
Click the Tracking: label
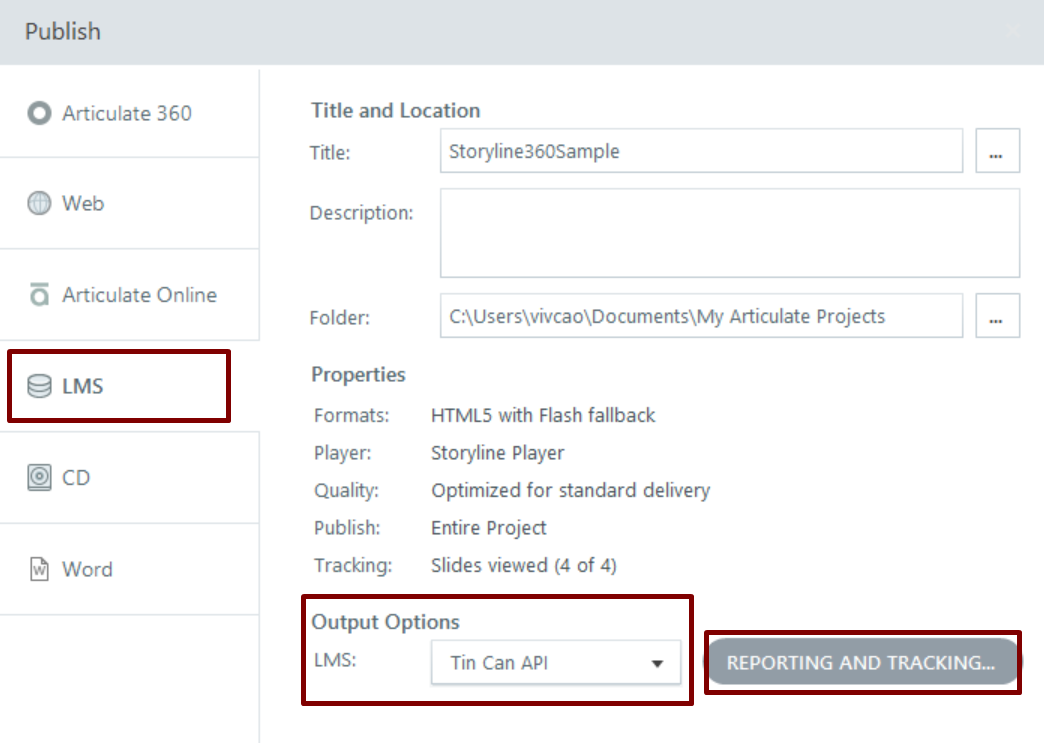pyautogui.click(x=353, y=565)
